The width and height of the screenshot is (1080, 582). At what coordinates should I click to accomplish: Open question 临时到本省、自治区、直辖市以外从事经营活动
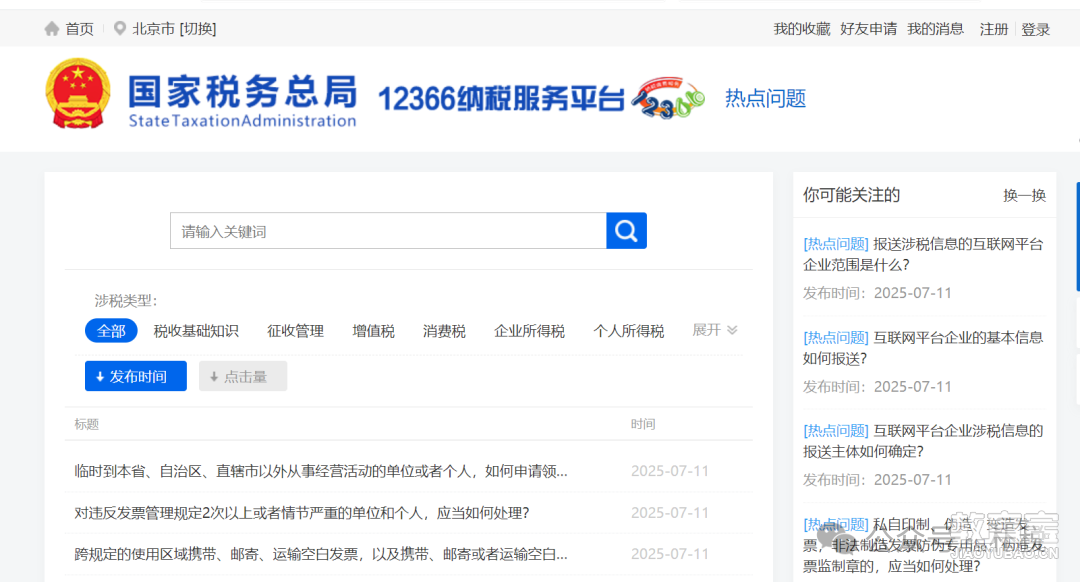pos(321,471)
